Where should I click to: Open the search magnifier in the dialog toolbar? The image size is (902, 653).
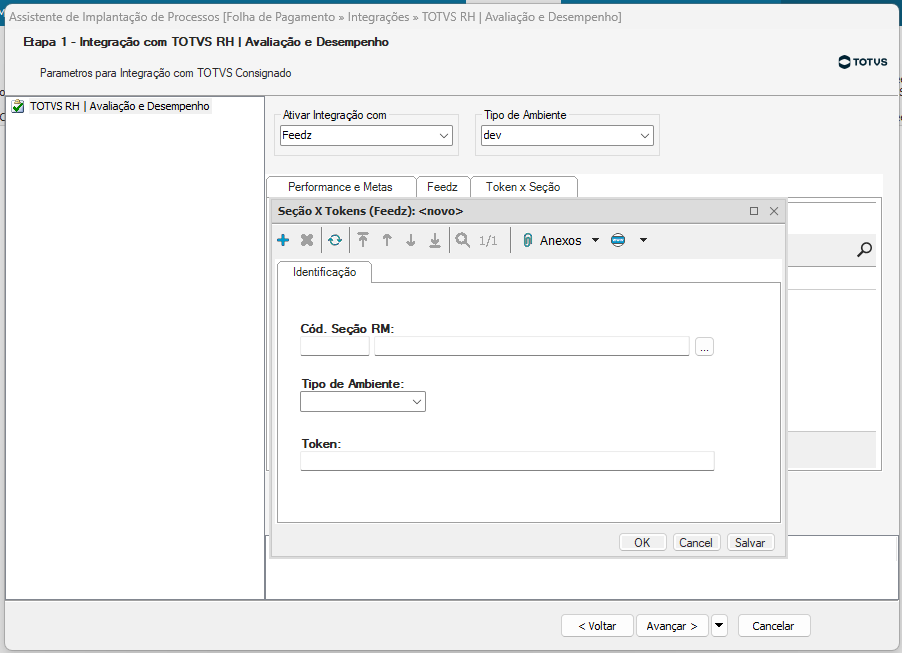click(463, 240)
